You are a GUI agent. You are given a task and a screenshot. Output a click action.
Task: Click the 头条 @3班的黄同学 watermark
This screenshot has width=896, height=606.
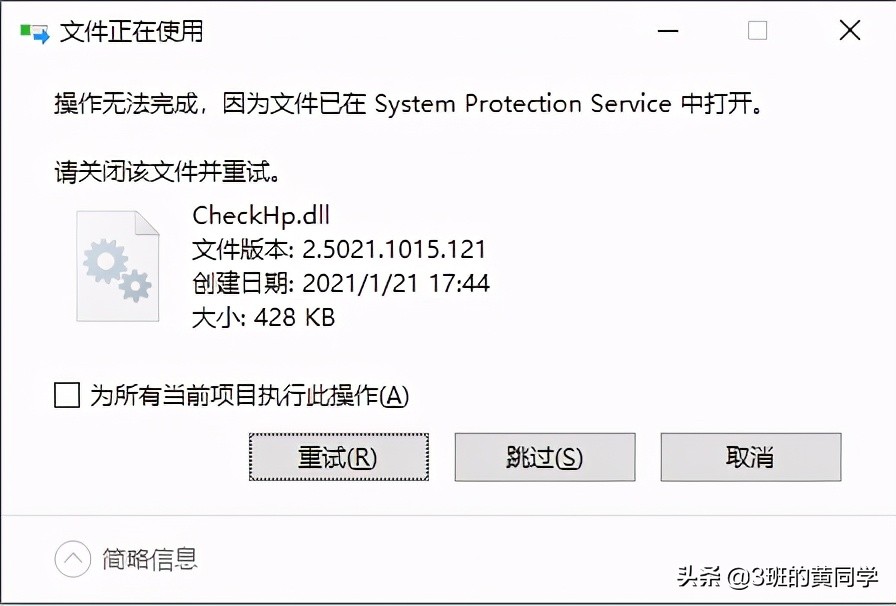777,577
